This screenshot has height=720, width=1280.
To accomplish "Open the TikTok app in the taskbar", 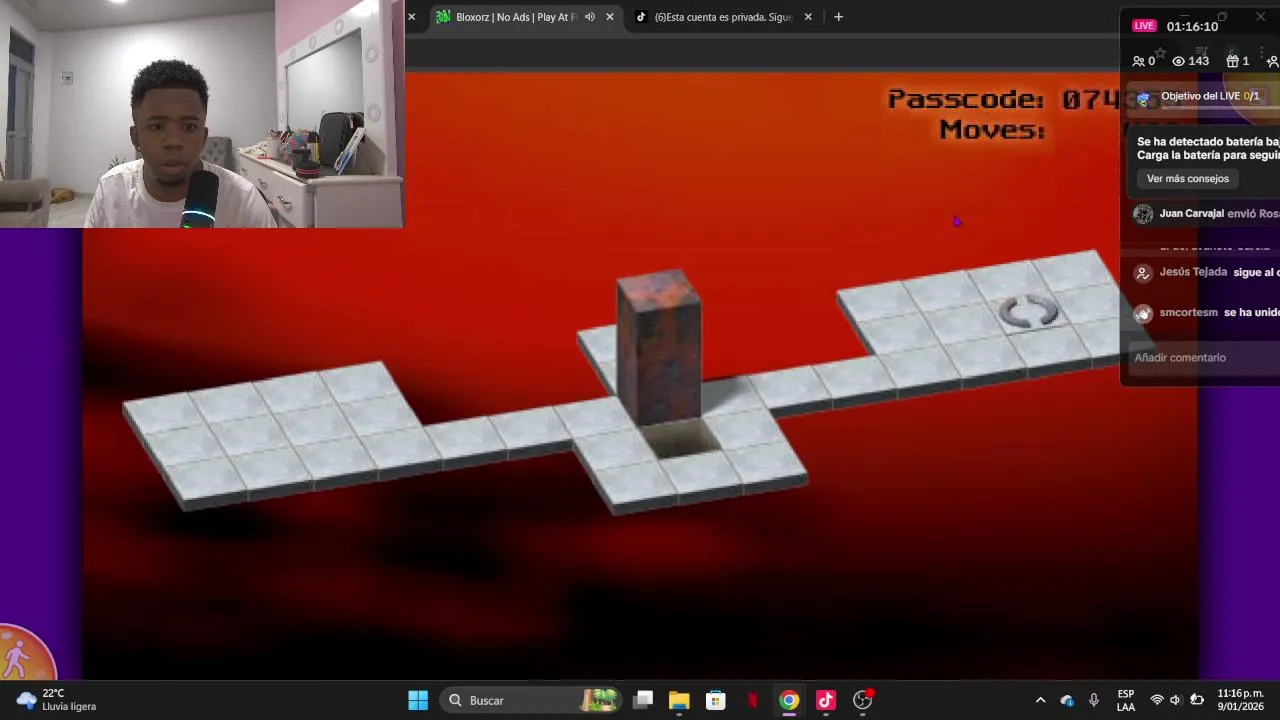I will [826, 700].
